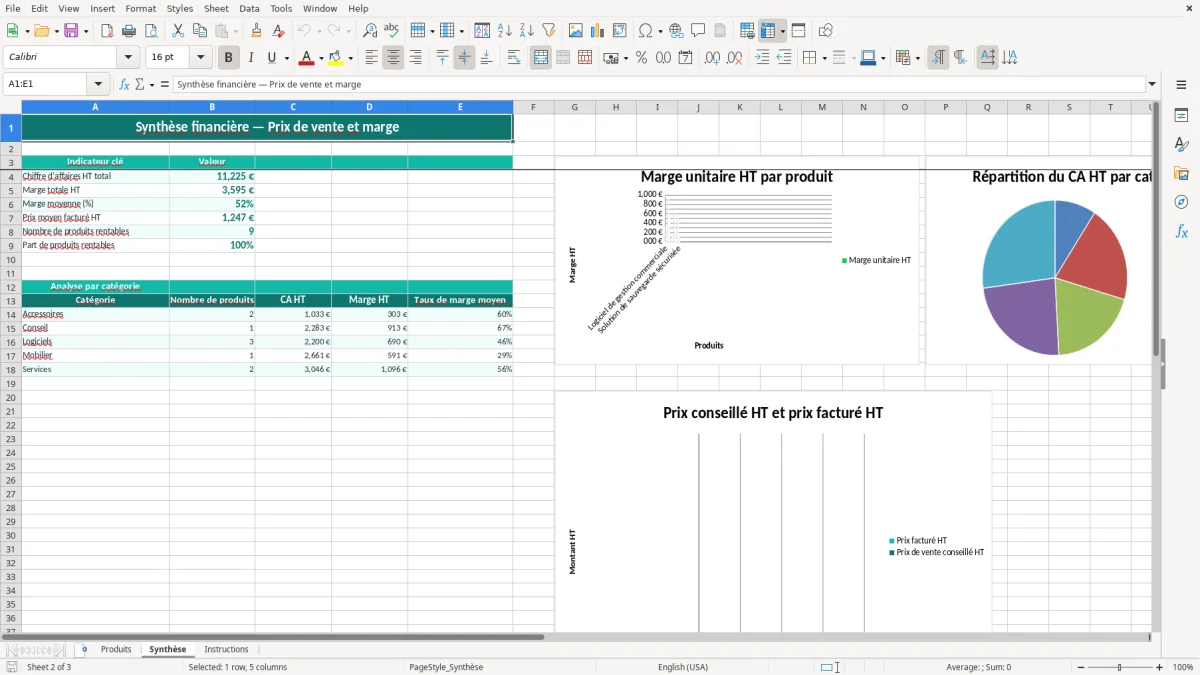Select column header D

[x=369, y=107]
